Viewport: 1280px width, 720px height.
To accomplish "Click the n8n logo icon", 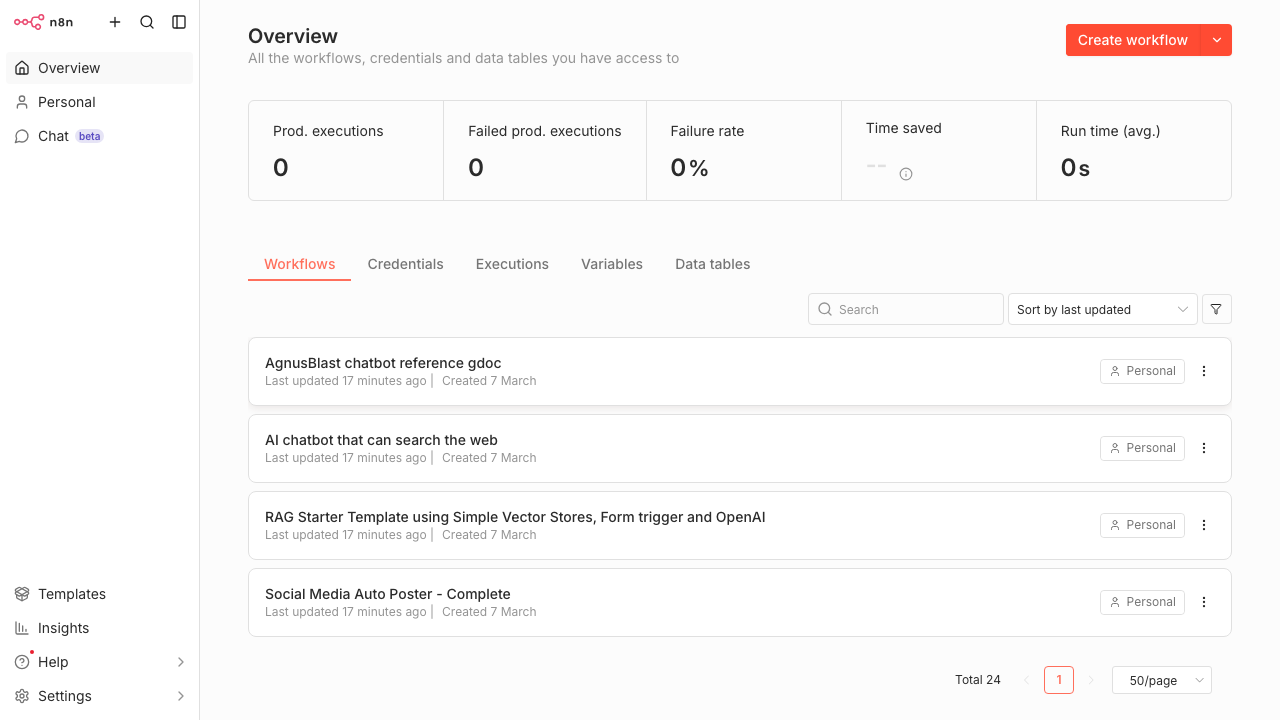I will [x=28, y=22].
